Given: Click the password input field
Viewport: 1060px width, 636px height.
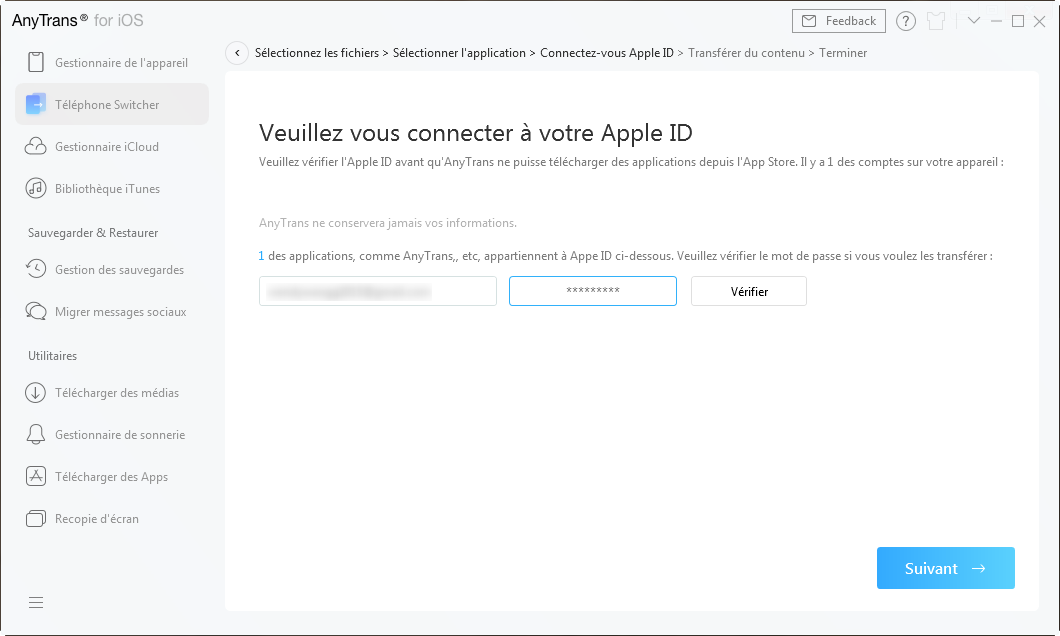Looking at the screenshot, I should [593, 291].
